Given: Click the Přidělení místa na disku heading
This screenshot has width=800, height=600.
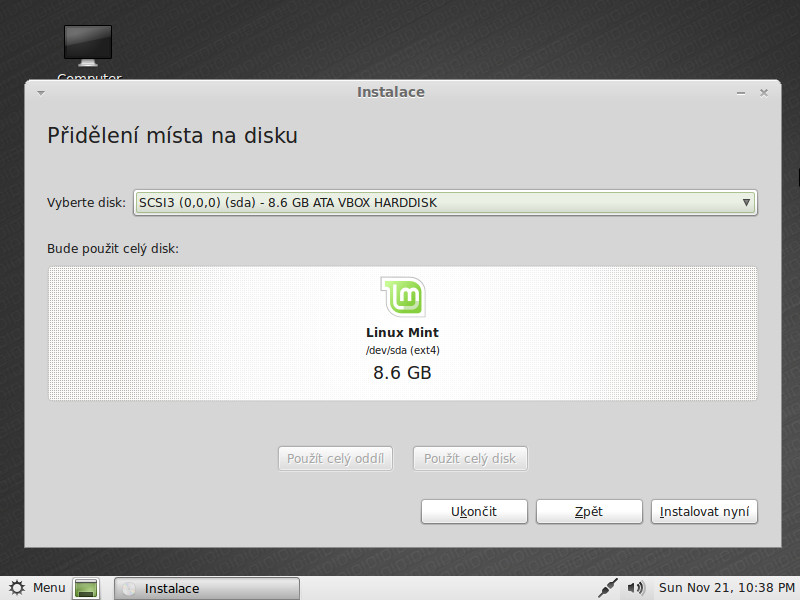Looking at the screenshot, I should (172, 136).
